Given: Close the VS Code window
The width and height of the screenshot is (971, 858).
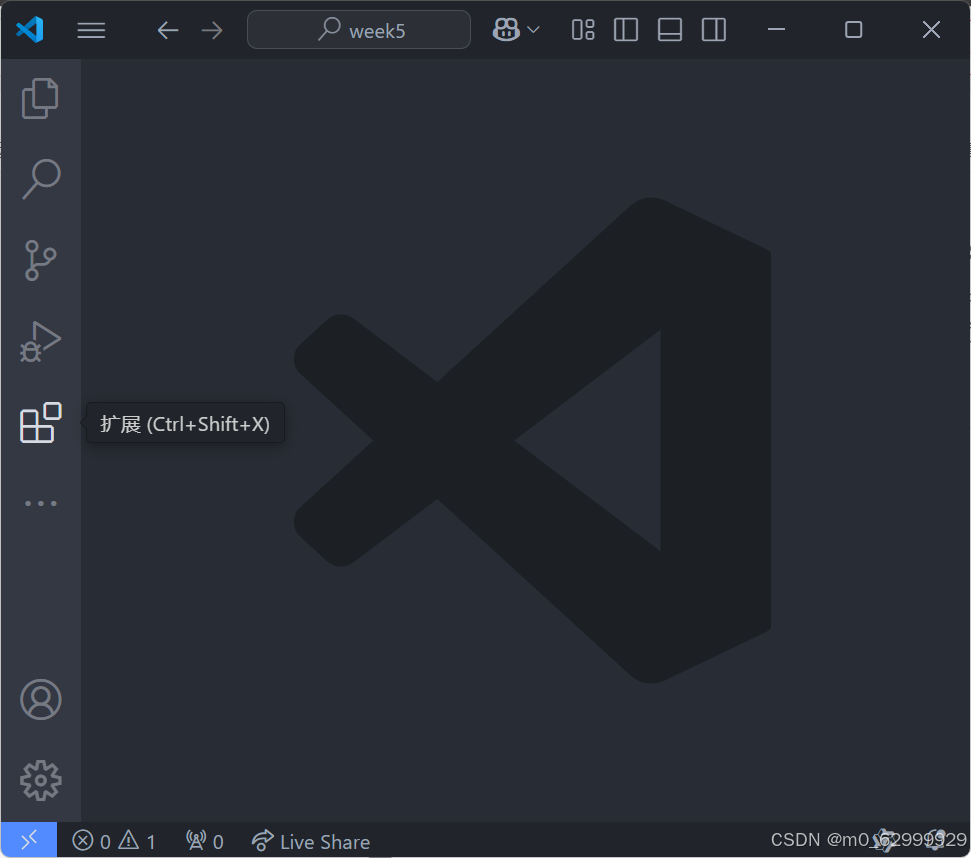Looking at the screenshot, I should pos(931,29).
